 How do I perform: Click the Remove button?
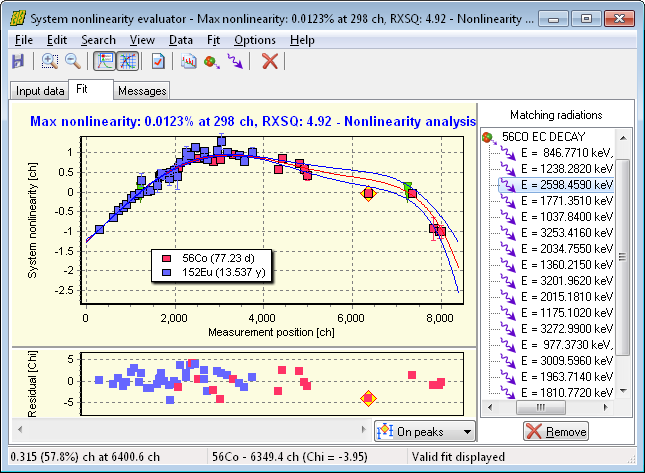pyautogui.click(x=556, y=431)
